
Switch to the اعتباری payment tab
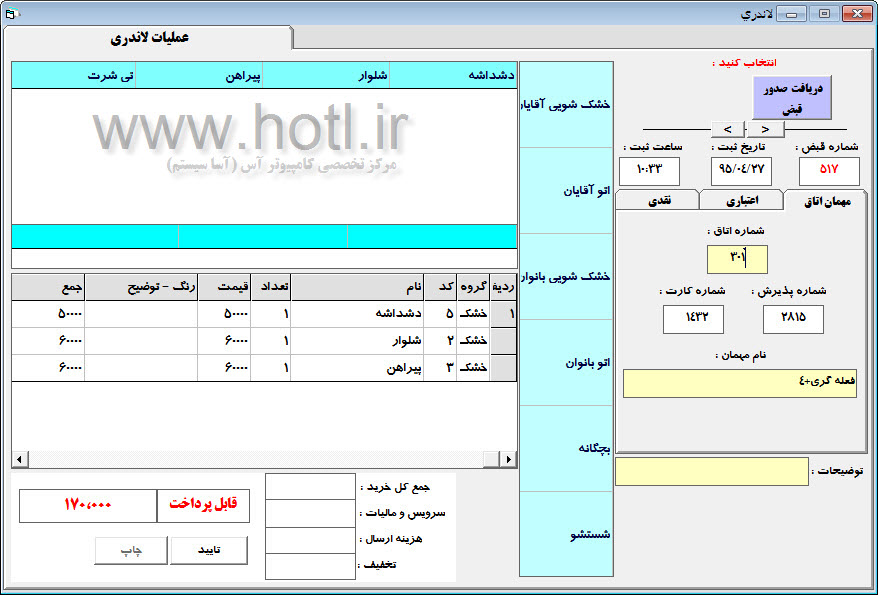pyautogui.click(x=741, y=201)
